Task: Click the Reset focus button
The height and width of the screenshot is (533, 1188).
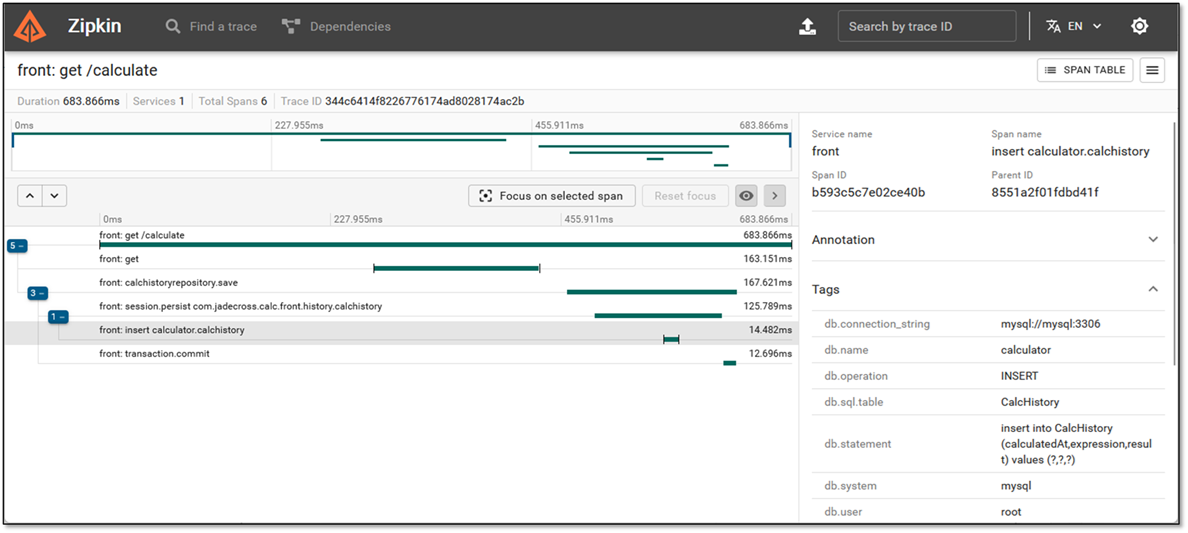Action: click(x=685, y=196)
